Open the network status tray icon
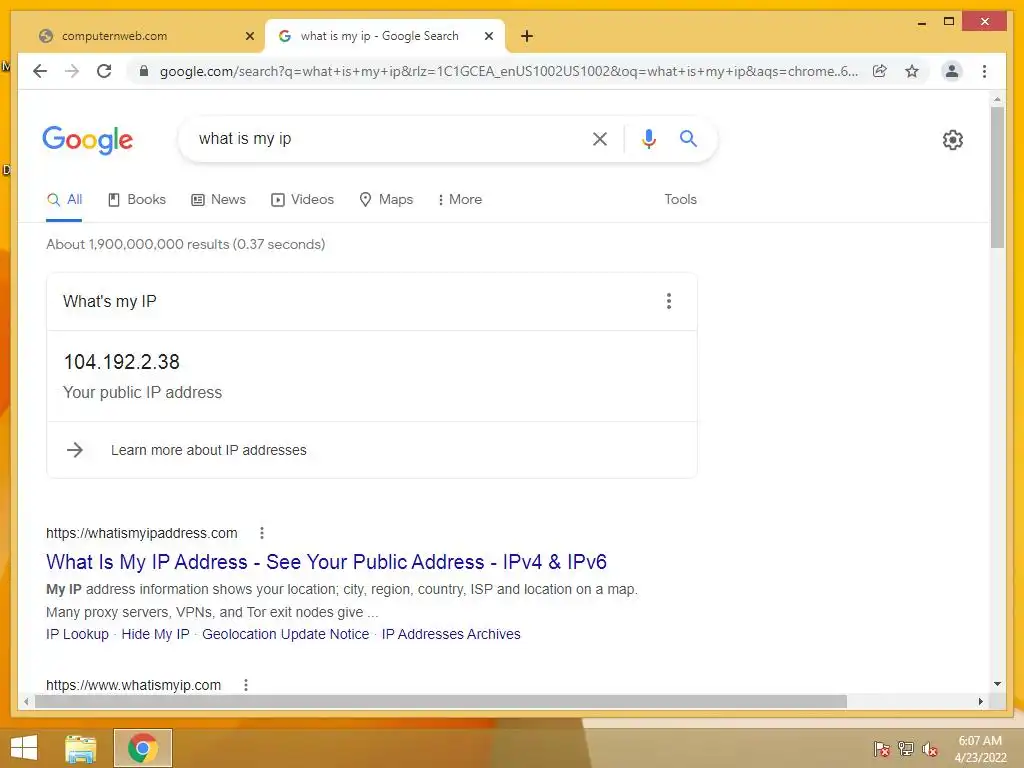1024x768 pixels. pos(906,748)
